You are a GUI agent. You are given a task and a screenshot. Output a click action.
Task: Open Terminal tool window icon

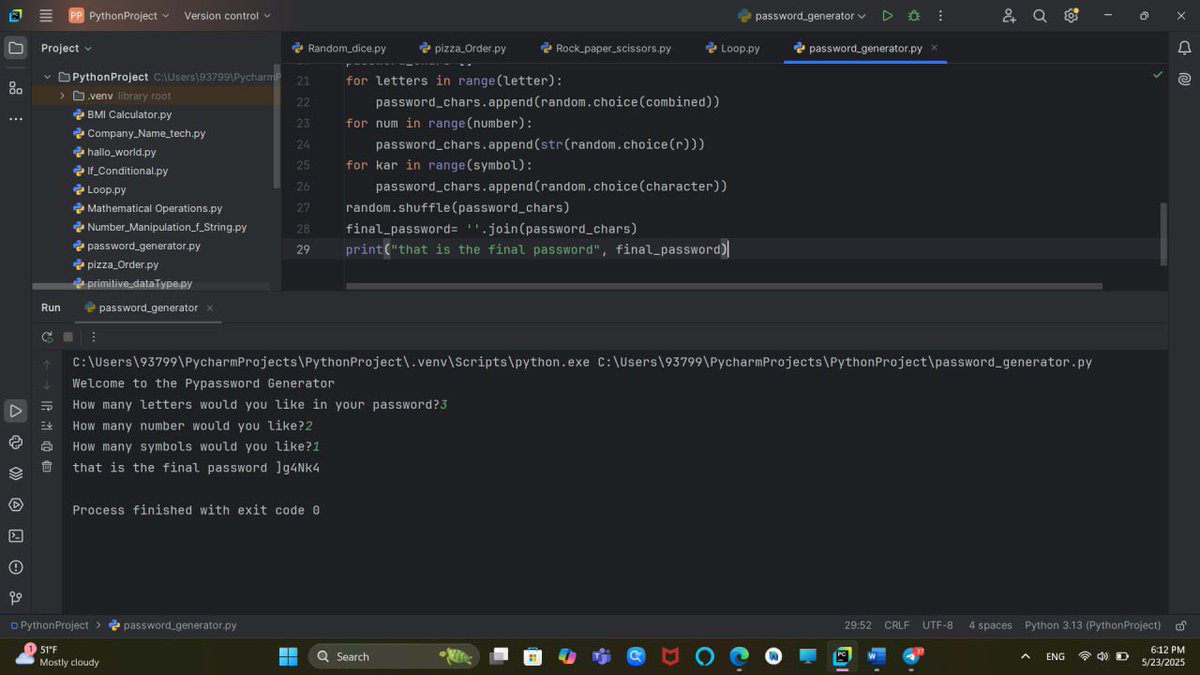point(16,536)
